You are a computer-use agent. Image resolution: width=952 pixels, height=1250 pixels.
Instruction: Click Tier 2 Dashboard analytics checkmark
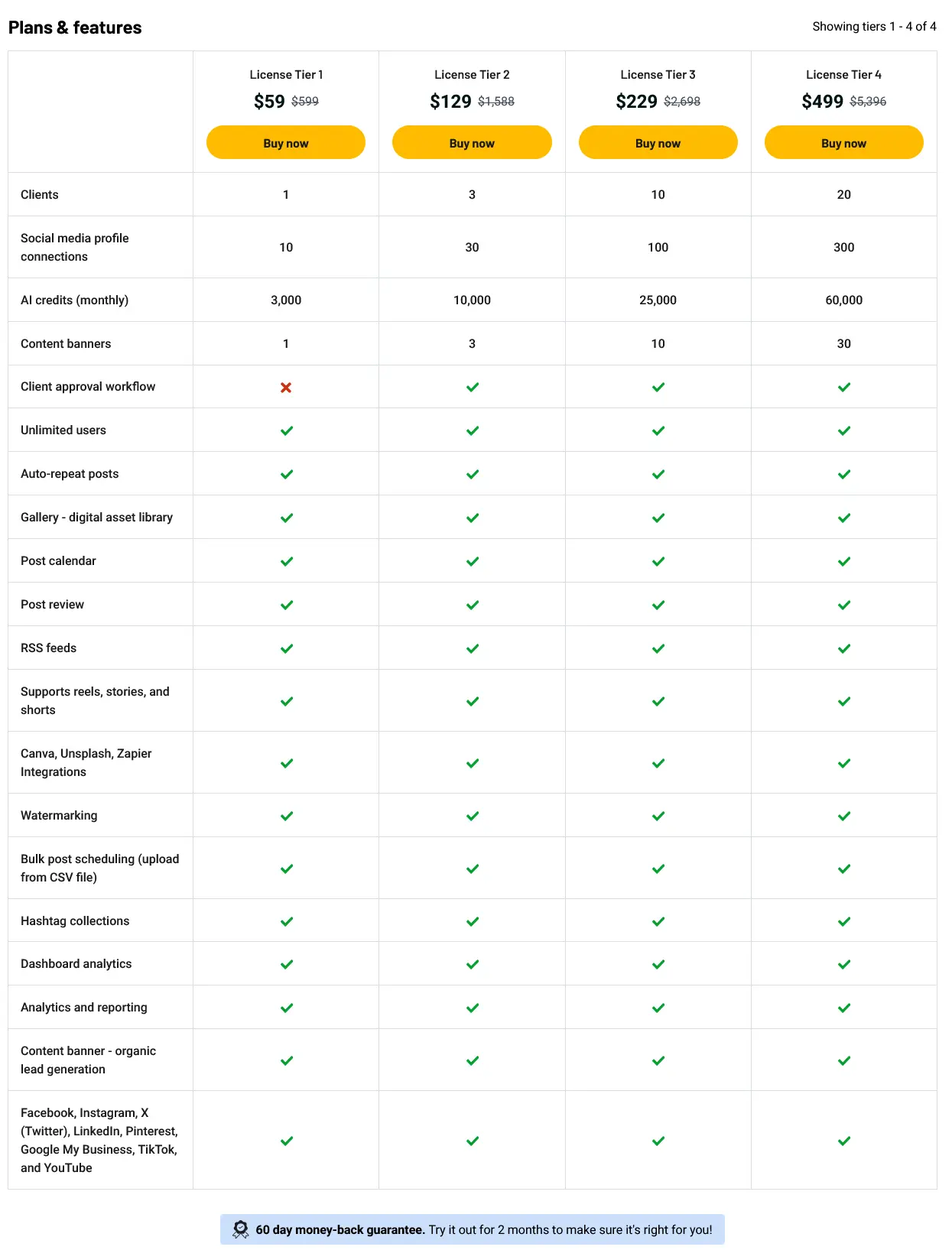pos(473,965)
